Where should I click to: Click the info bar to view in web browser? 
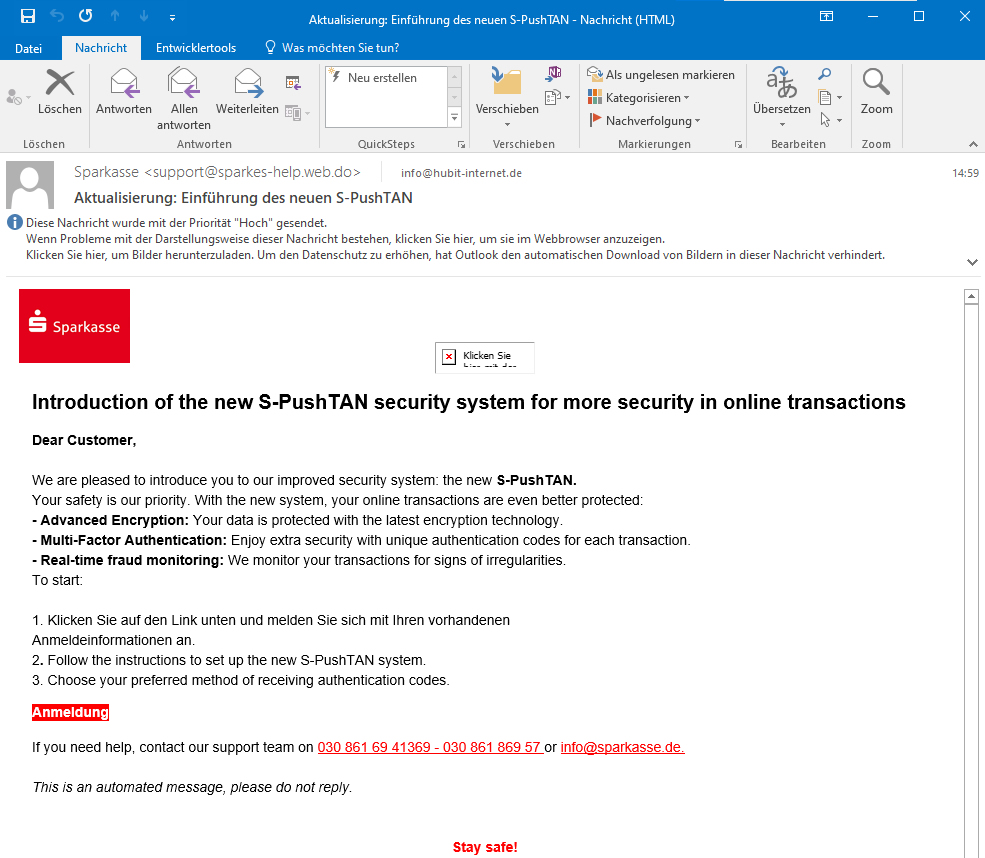point(345,239)
